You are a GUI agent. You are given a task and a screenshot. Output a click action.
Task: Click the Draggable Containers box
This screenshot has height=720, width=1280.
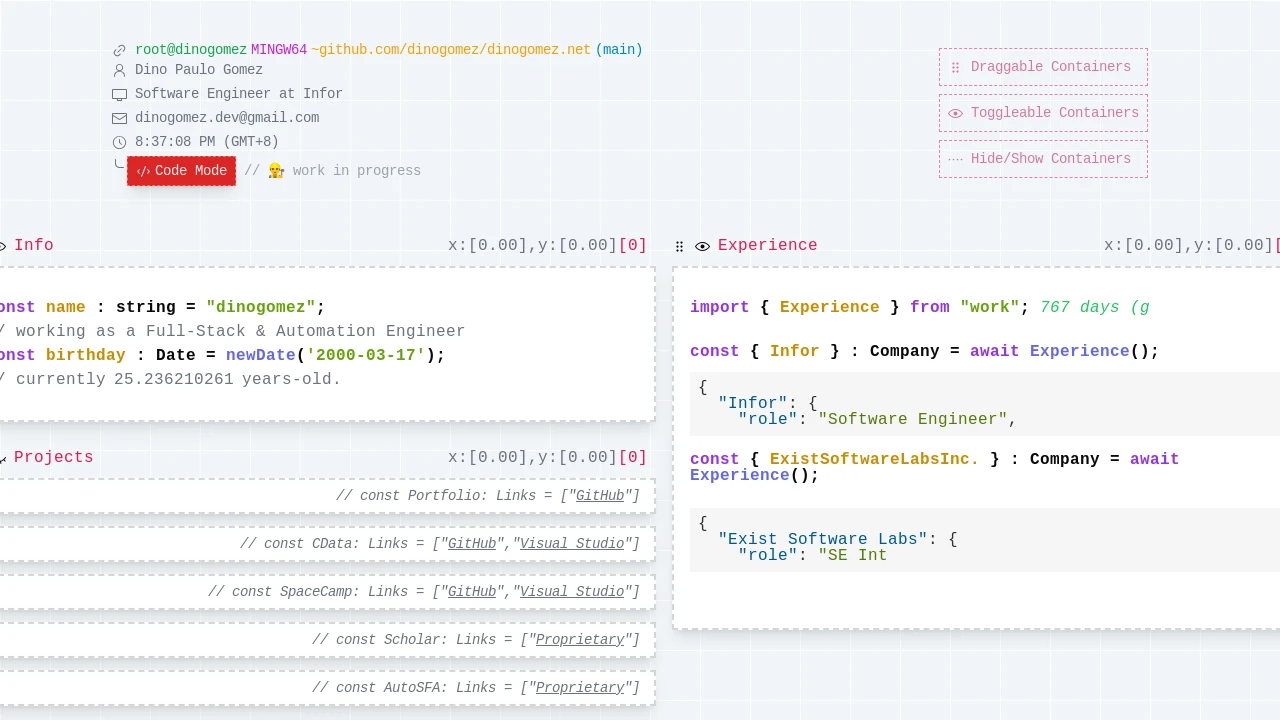(x=1043, y=67)
